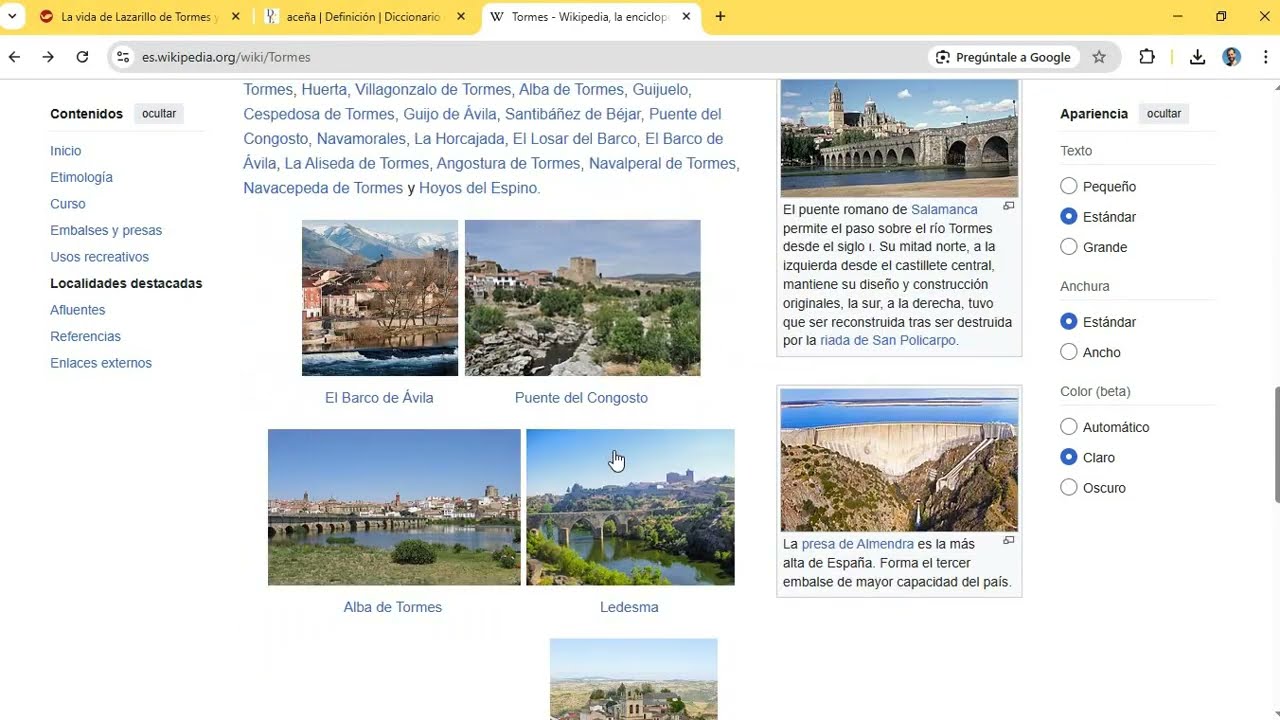Open the Chrome three-dot menu

[x=1266, y=57]
